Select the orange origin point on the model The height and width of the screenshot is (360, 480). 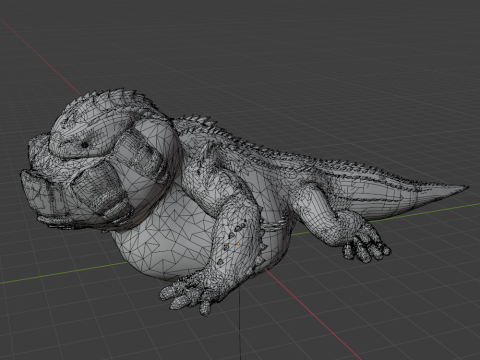click(x=239, y=244)
